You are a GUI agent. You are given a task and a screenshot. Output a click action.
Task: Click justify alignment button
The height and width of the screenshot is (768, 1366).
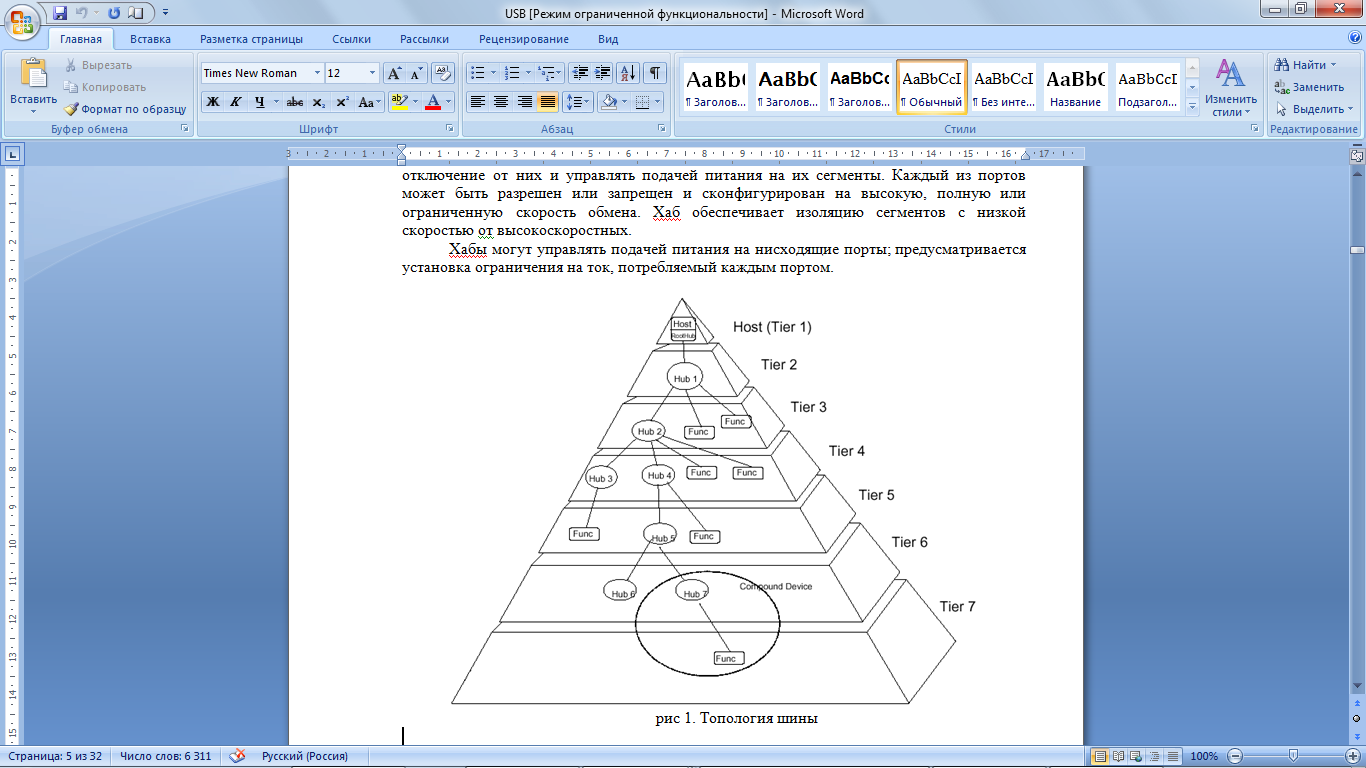click(x=547, y=102)
